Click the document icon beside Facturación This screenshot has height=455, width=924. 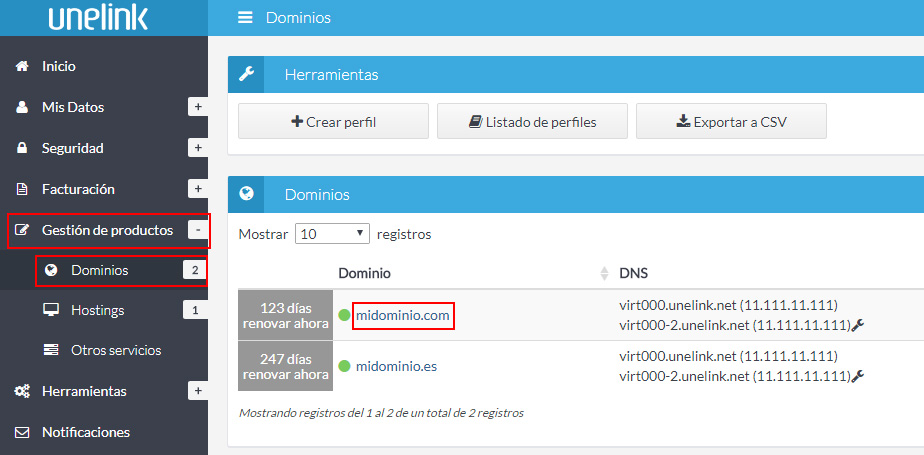coord(22,189)
